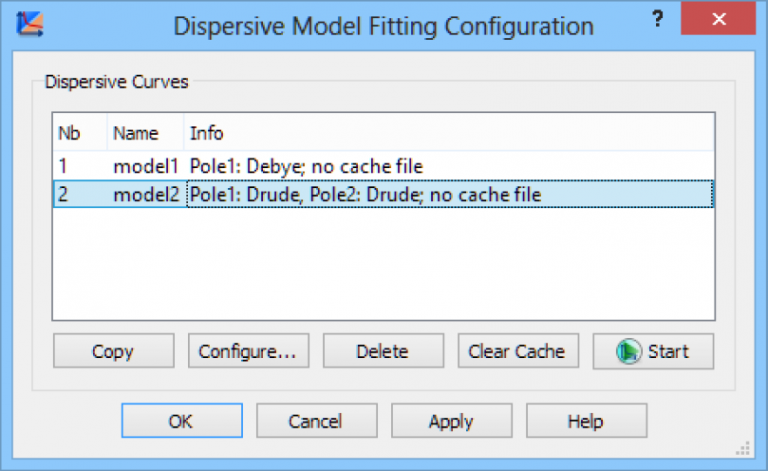The height and width of the screenshot is (471, 768).
Task: Click the Debye pole info text
Action: tap(306, 165)
